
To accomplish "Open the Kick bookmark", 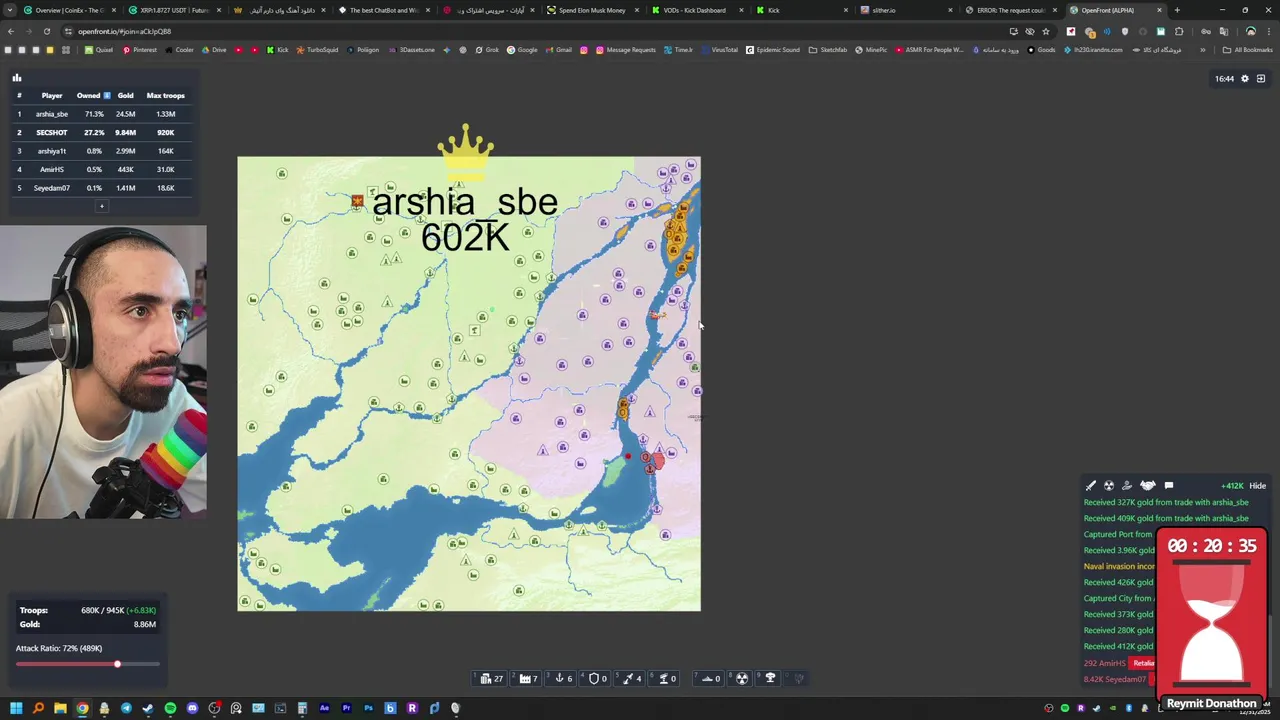I will [x=278, y=49].
